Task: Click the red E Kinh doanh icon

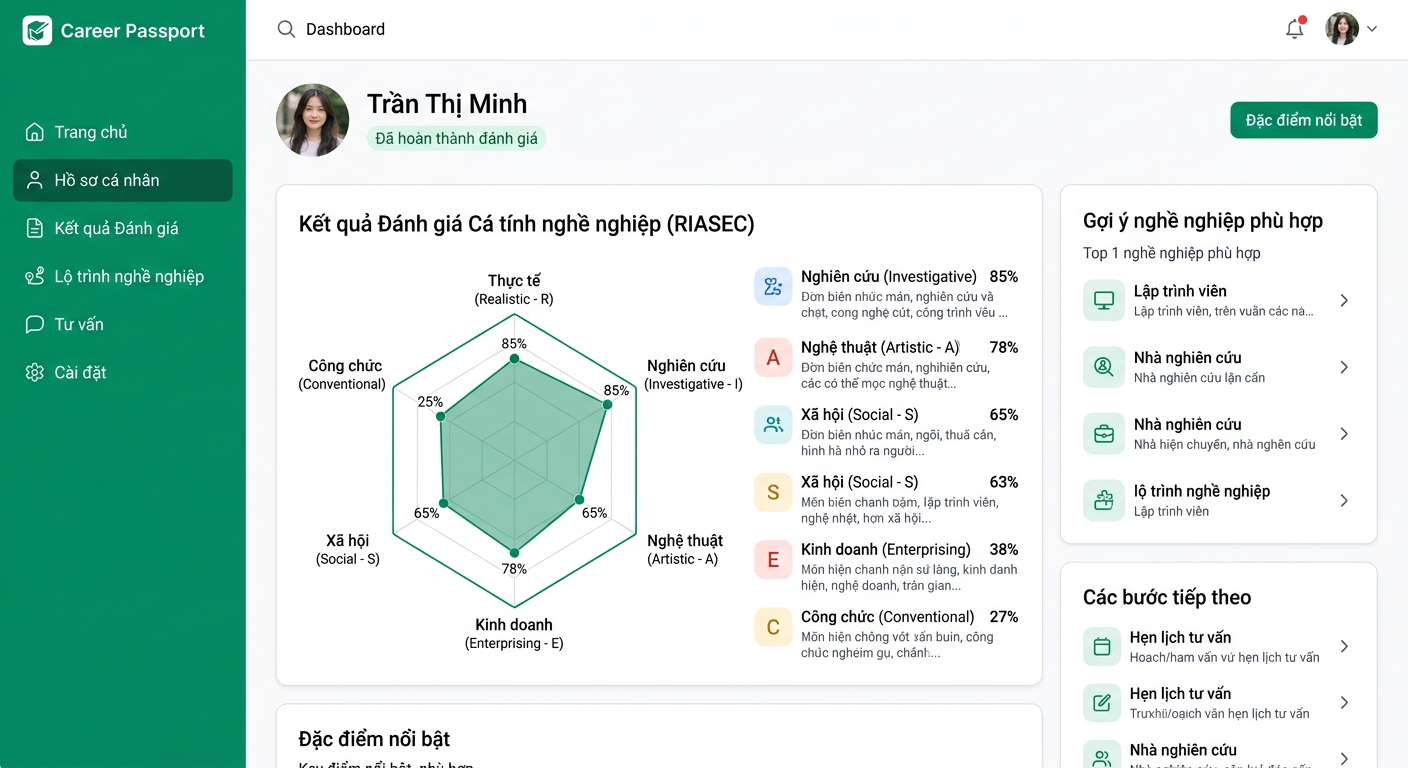Action: pyautogui.click(x=772, y=560)
